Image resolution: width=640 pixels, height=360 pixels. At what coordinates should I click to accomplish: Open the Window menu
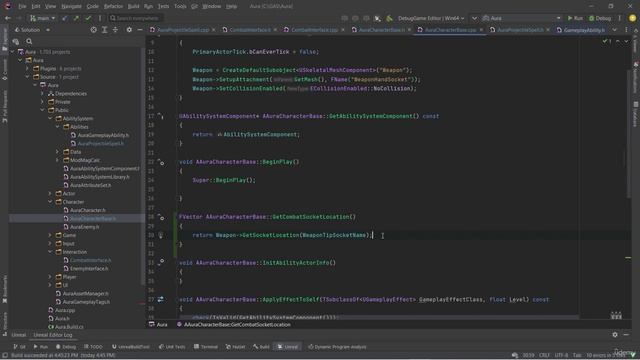tap(211, 7)
